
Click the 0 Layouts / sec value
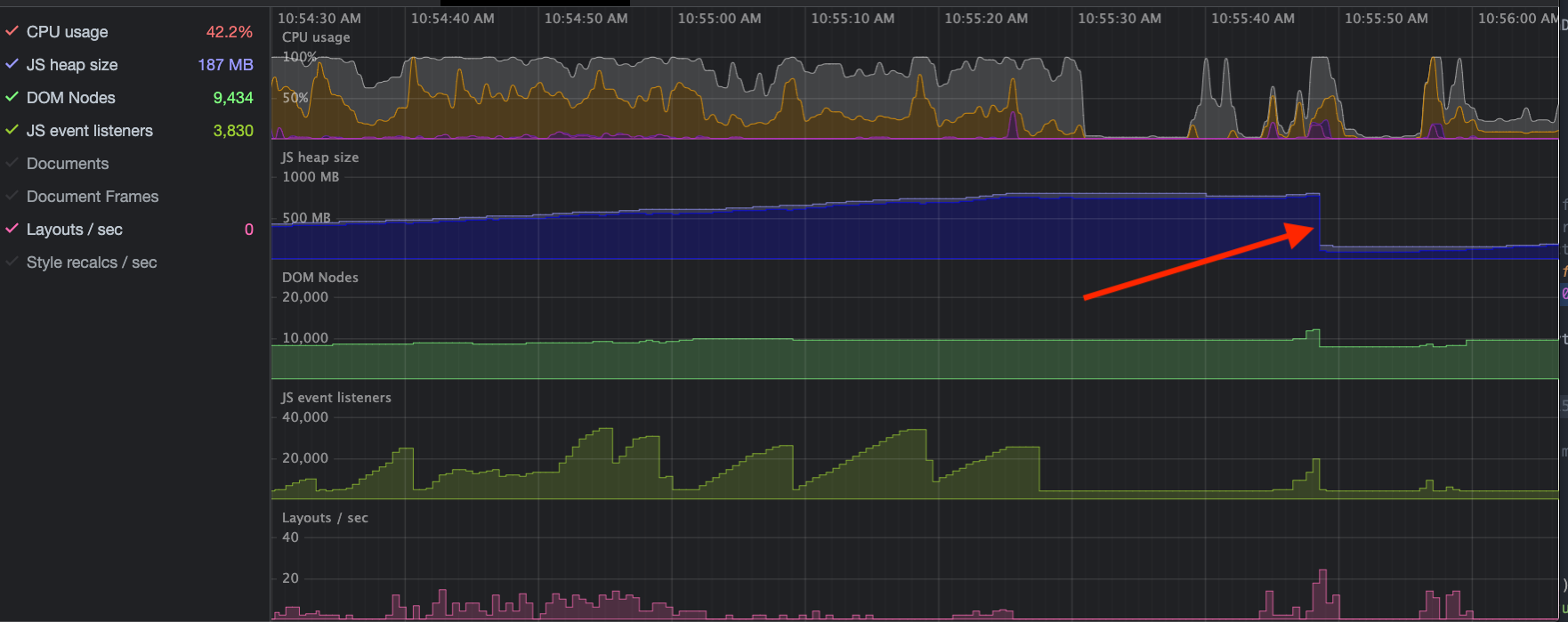click(249, 230)
